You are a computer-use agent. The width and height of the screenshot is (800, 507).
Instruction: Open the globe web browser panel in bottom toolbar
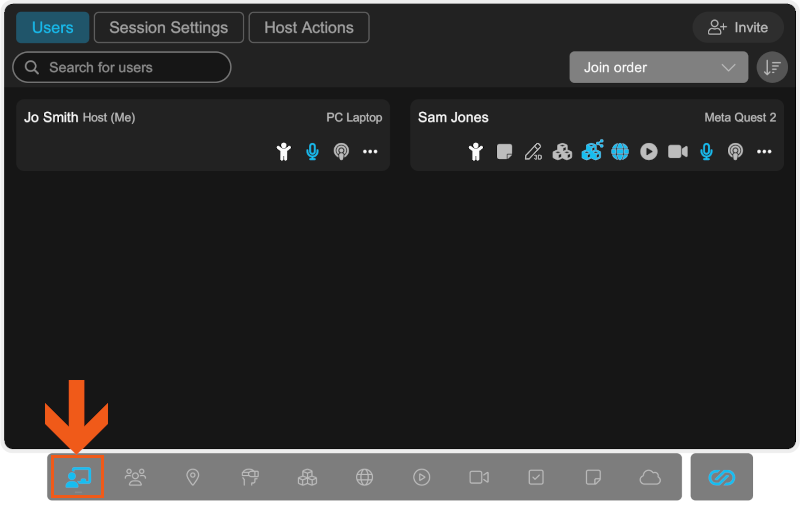[x=364, y=478]
